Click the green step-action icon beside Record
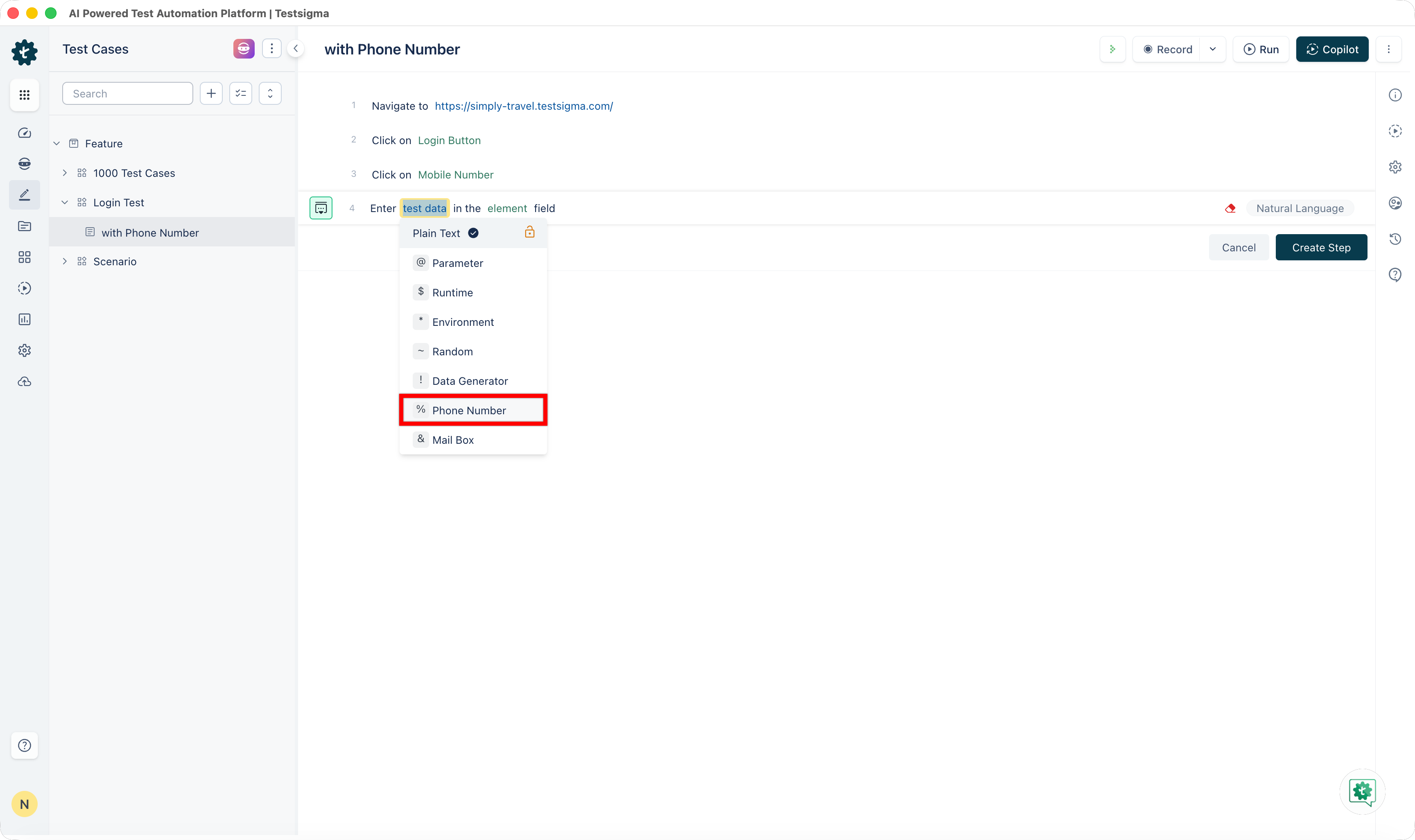This screenshot has width=1415, height=840. (1113, 49)
